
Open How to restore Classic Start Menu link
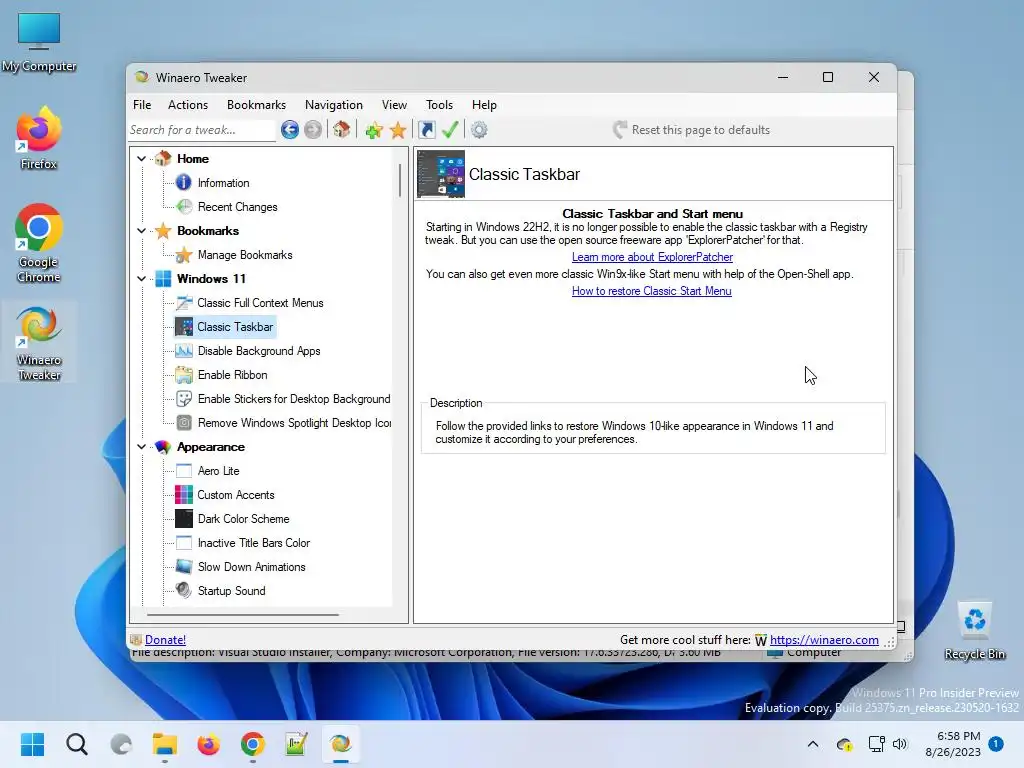[652, 291]
